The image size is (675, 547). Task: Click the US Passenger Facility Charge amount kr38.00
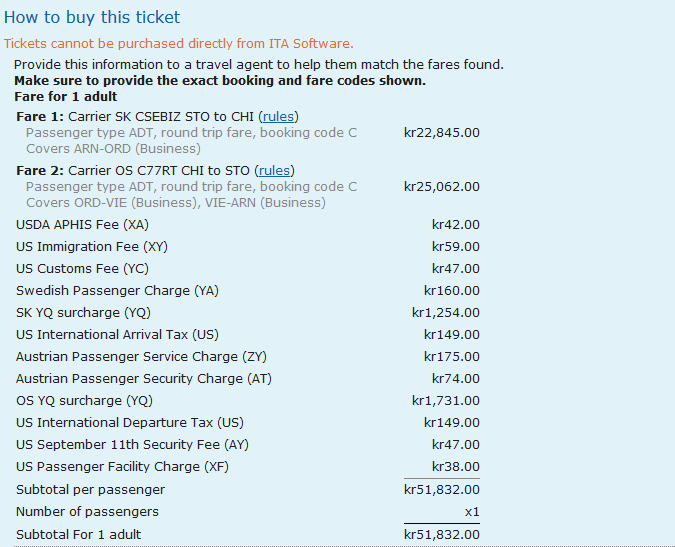(455, 467)
